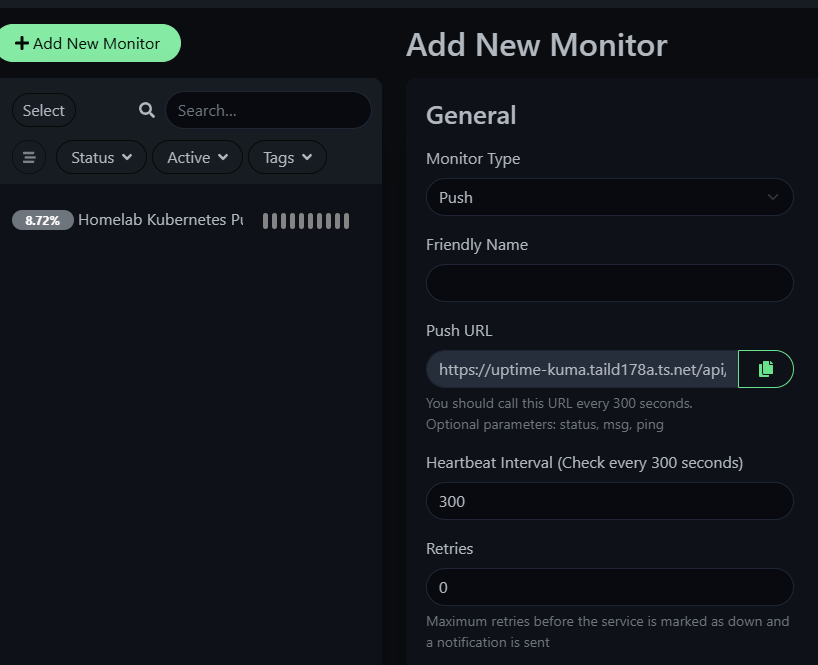Click the list layout icon below Select

28,157
